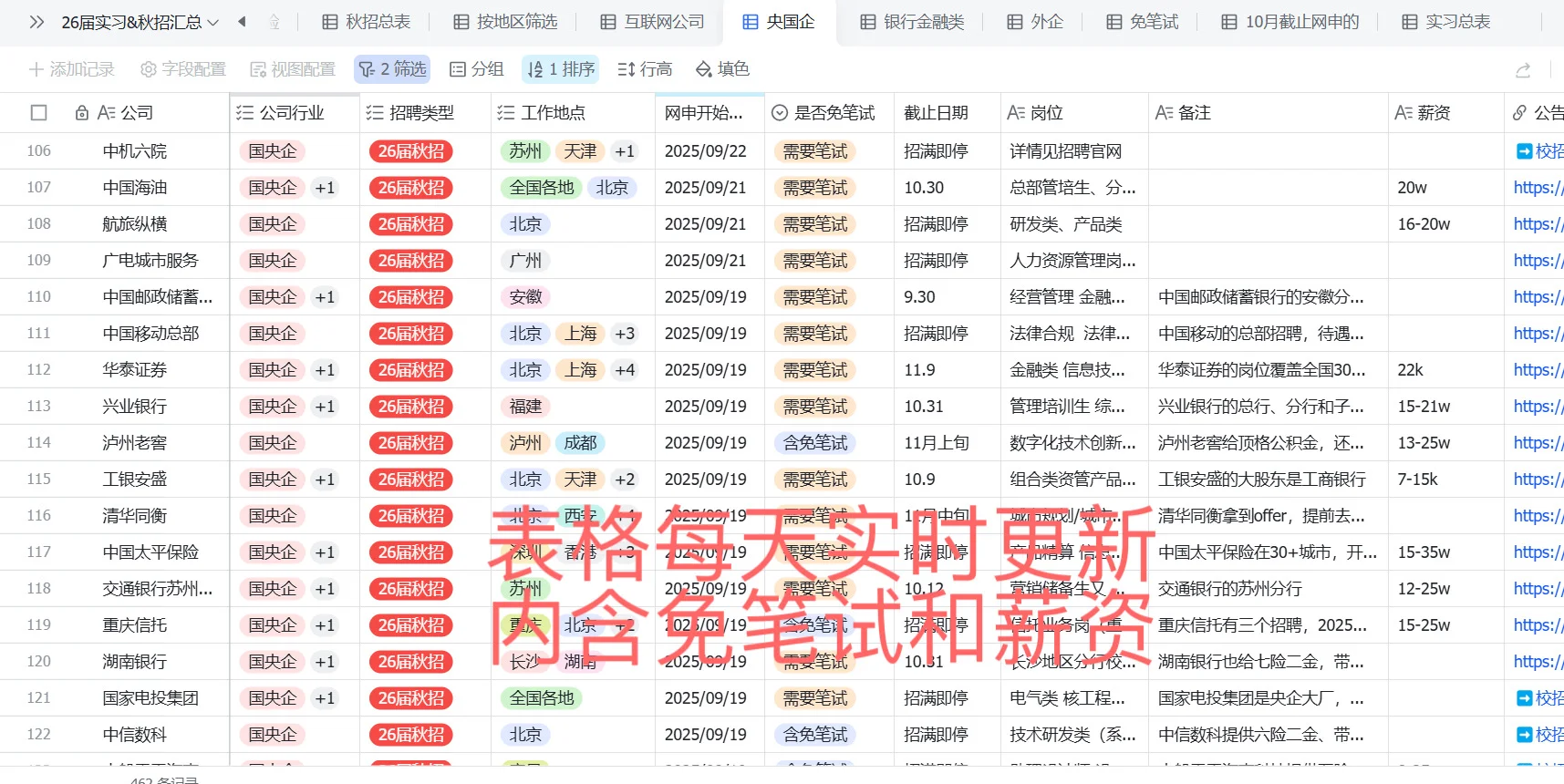This screenshot has height=784, width=1564.
Task: Adjust 行高 row height
Action: (645, 69)
